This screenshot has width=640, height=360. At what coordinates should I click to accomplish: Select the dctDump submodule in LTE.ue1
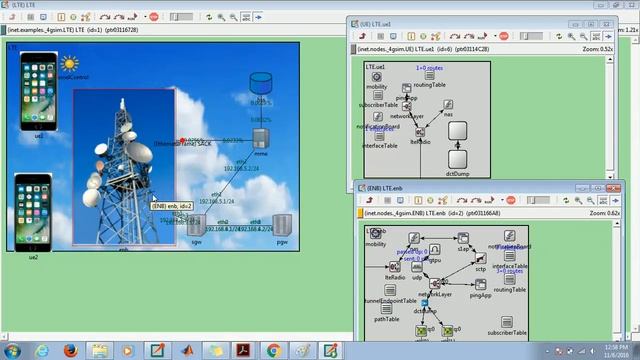pos(458,160)
